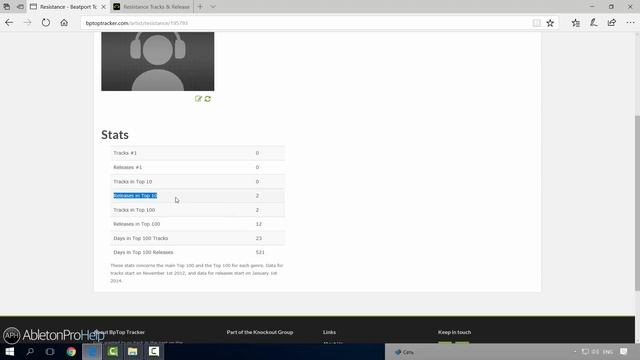Screen dimensions: 640x360
Task: Click the value 521 in stats
Action: tap(260, 252)
